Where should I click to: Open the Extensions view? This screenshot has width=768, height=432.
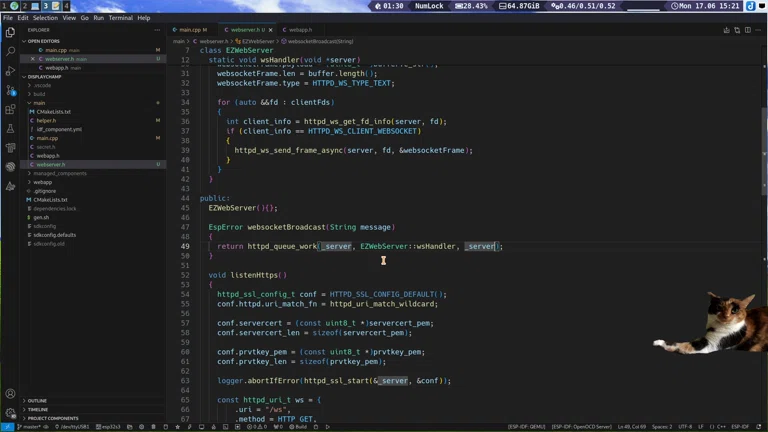point(10,109)
